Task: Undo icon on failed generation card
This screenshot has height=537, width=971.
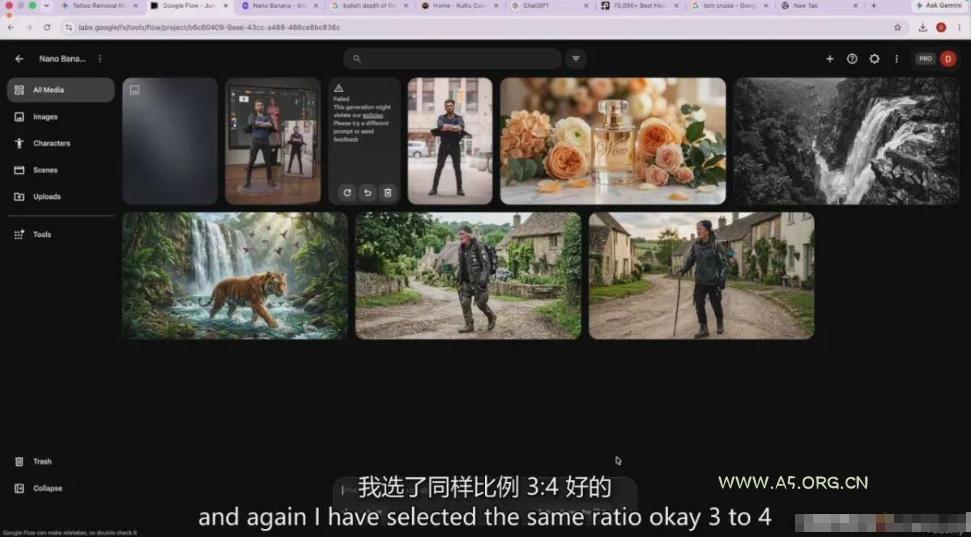Action: [x=367, y=193]
